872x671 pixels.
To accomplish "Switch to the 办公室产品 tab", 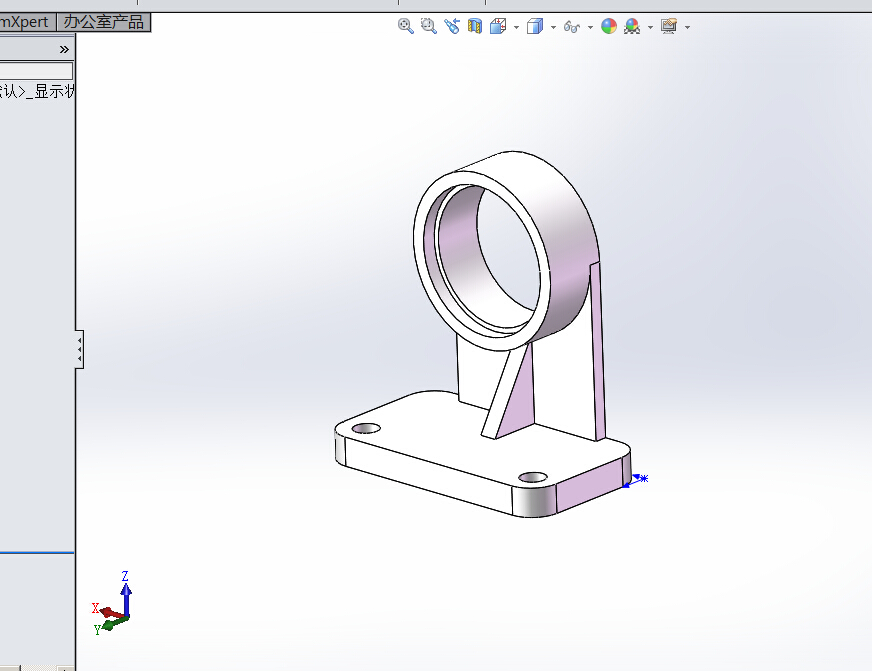I will (x=103, y=22).
